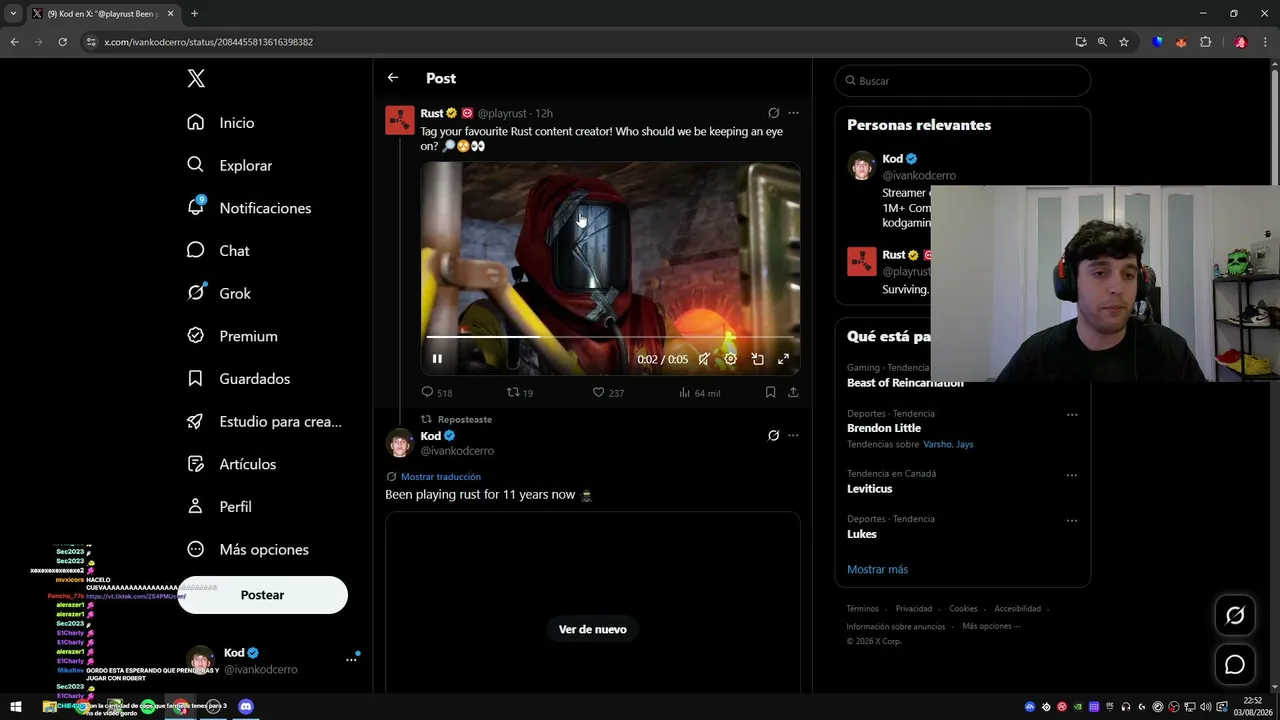Click the Ver de nuevo button
This screenshot has width=1280, height=720.
point(593,629)
